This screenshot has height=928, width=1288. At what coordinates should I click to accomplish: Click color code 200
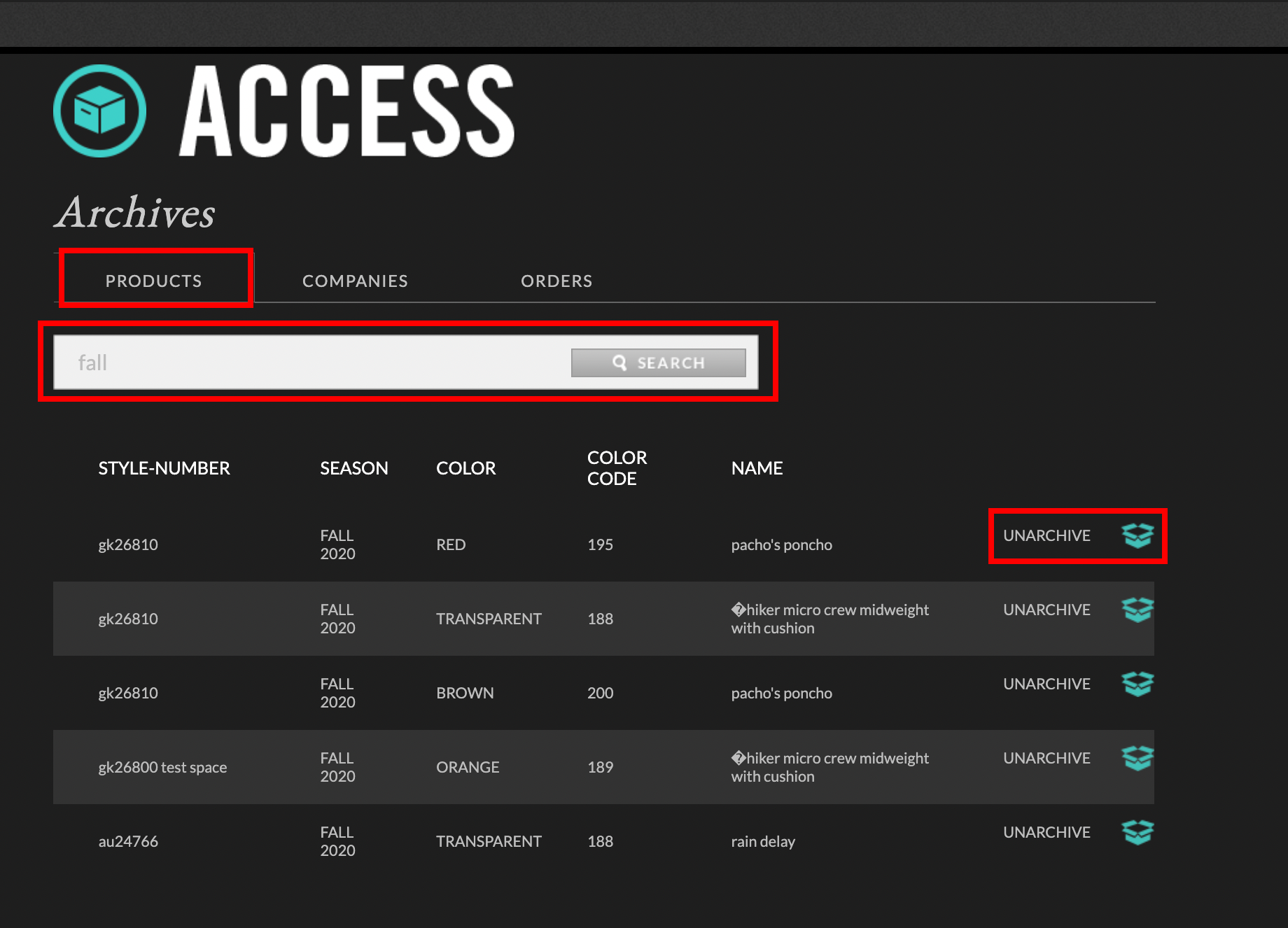coord(600,693)
